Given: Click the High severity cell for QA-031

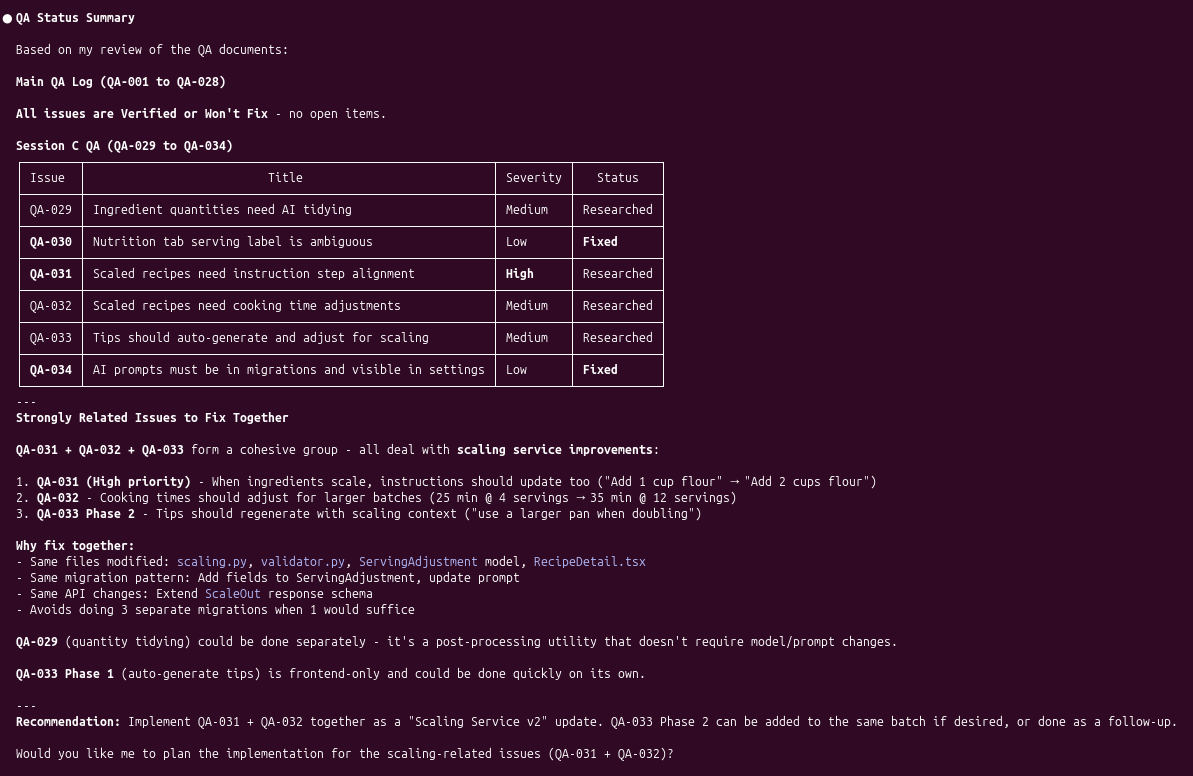Looking at the screenshot, I should point(520,274).
